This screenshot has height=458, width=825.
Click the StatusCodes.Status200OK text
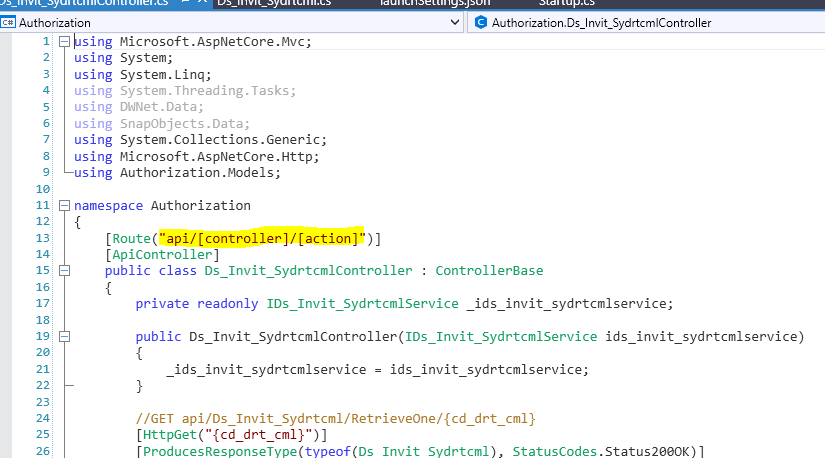tap(604, 450)
